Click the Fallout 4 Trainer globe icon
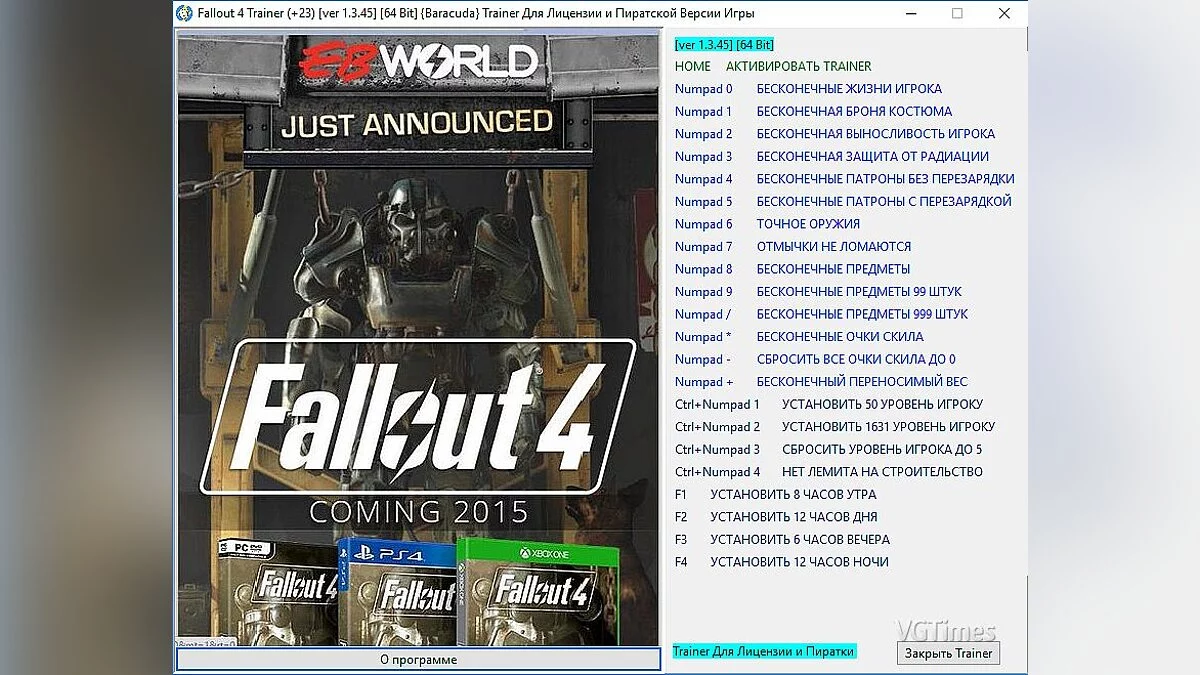The height and width of the screenshot is (675, 1200). tap(182, 14)
